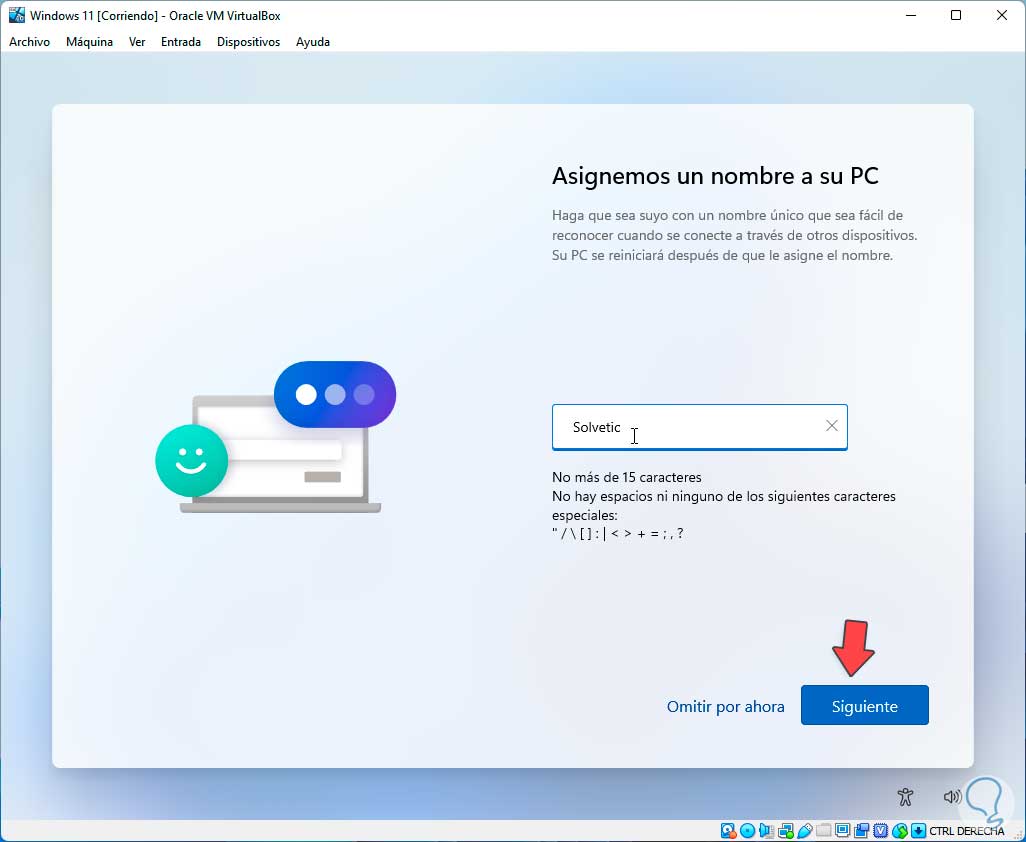Viewport: 1026px width, 842px height.
Task: Click the recording status indicator icon
Action: click(861, 831)
